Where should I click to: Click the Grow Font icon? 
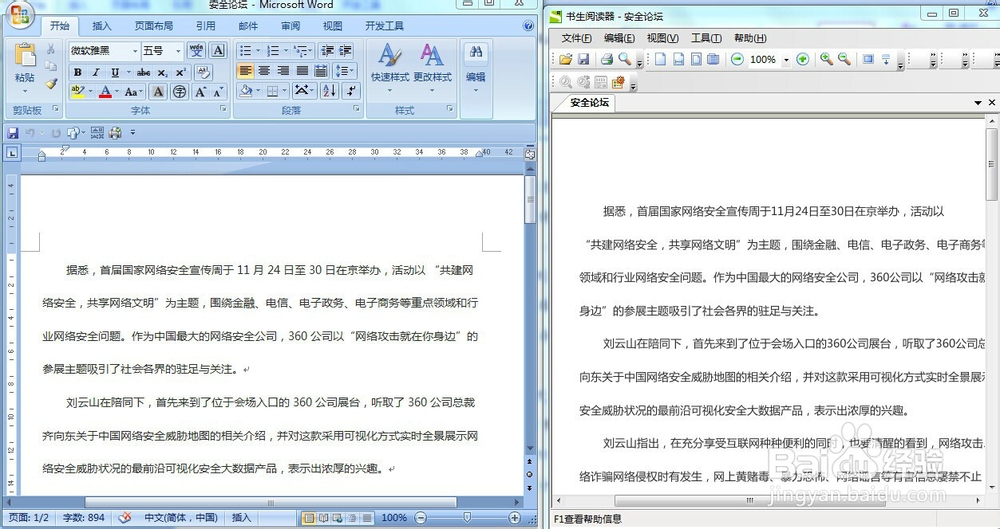(200, 92)
